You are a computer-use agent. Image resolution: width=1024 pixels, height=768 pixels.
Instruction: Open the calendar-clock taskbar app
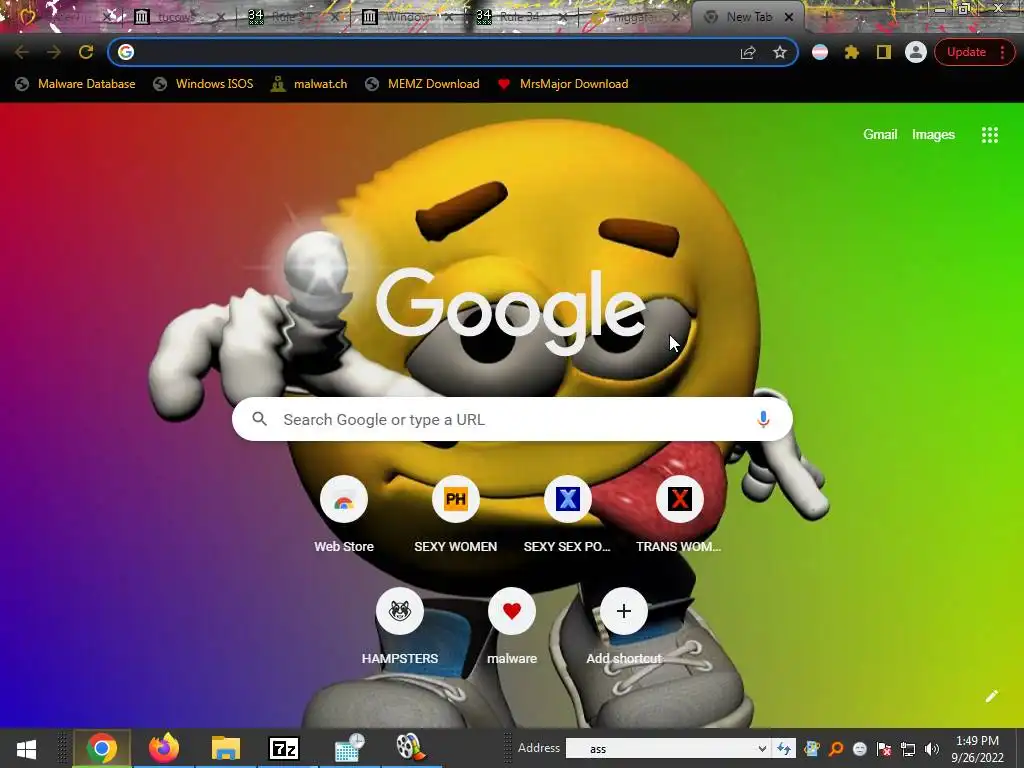click(x=349, y=748)
